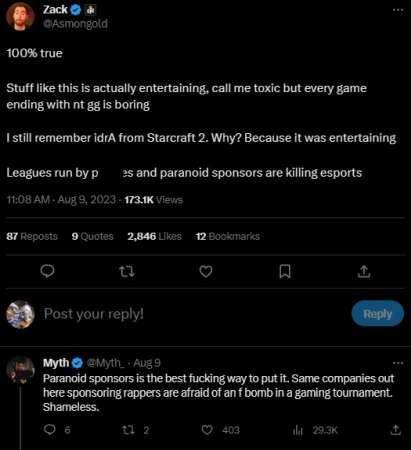Open Zack's profile picture
Viewport: 411px width, 450px height.
pyautogui.click(x=20, y=16)
